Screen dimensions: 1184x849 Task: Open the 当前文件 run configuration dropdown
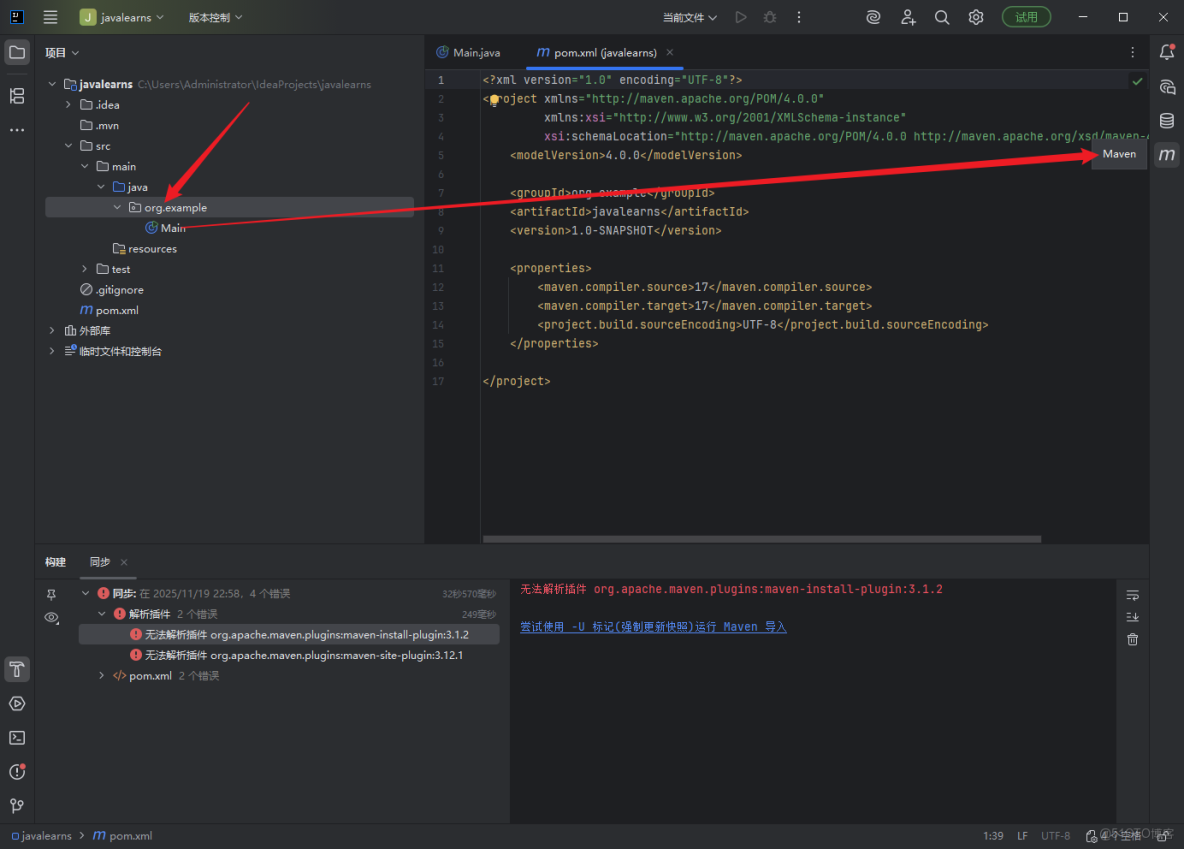pos(684,17)
